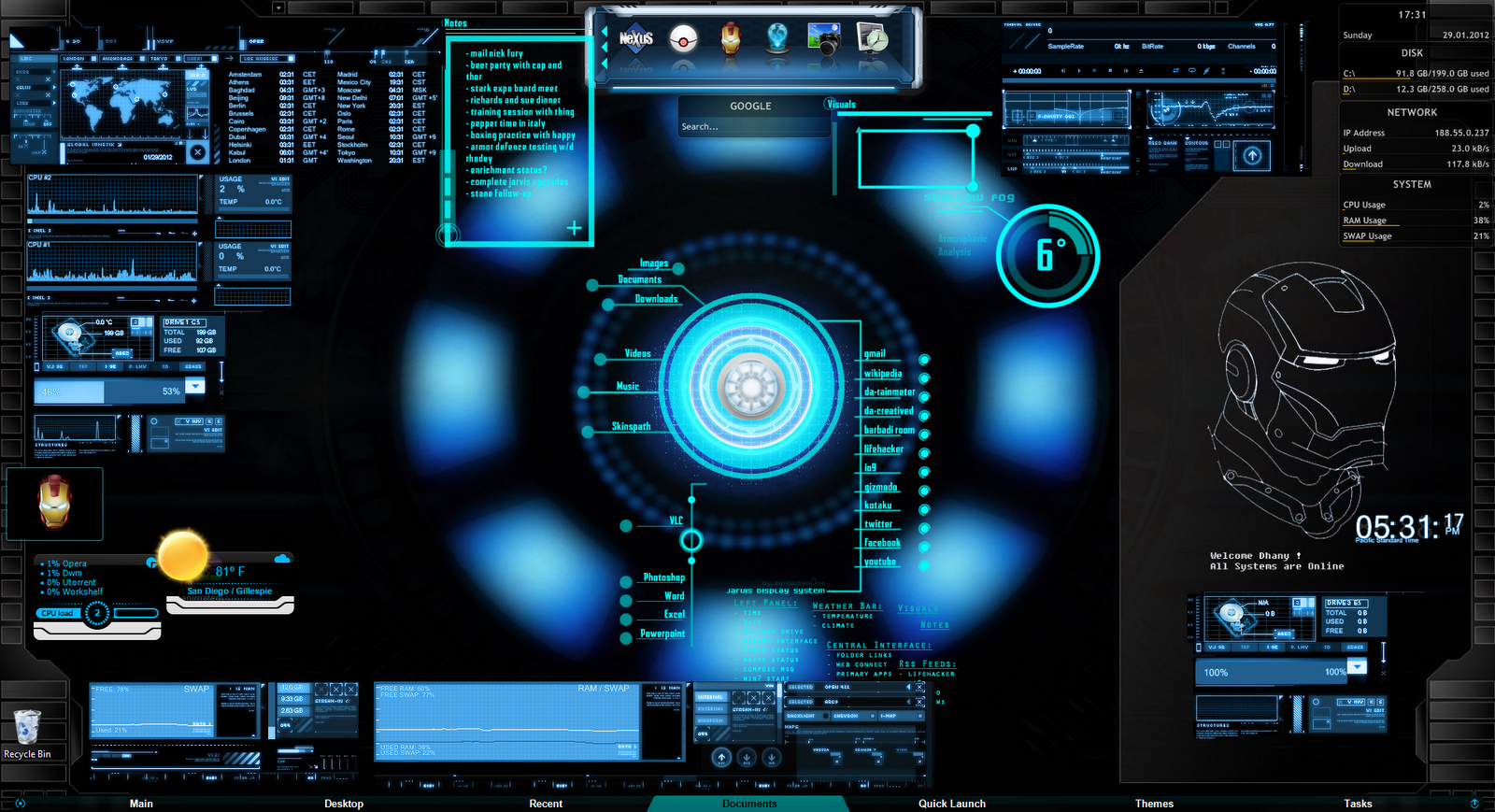Toggle the player repeat icon
Image resolution: width=1495 pixels, height=812 pixels.
[1192, 71]
